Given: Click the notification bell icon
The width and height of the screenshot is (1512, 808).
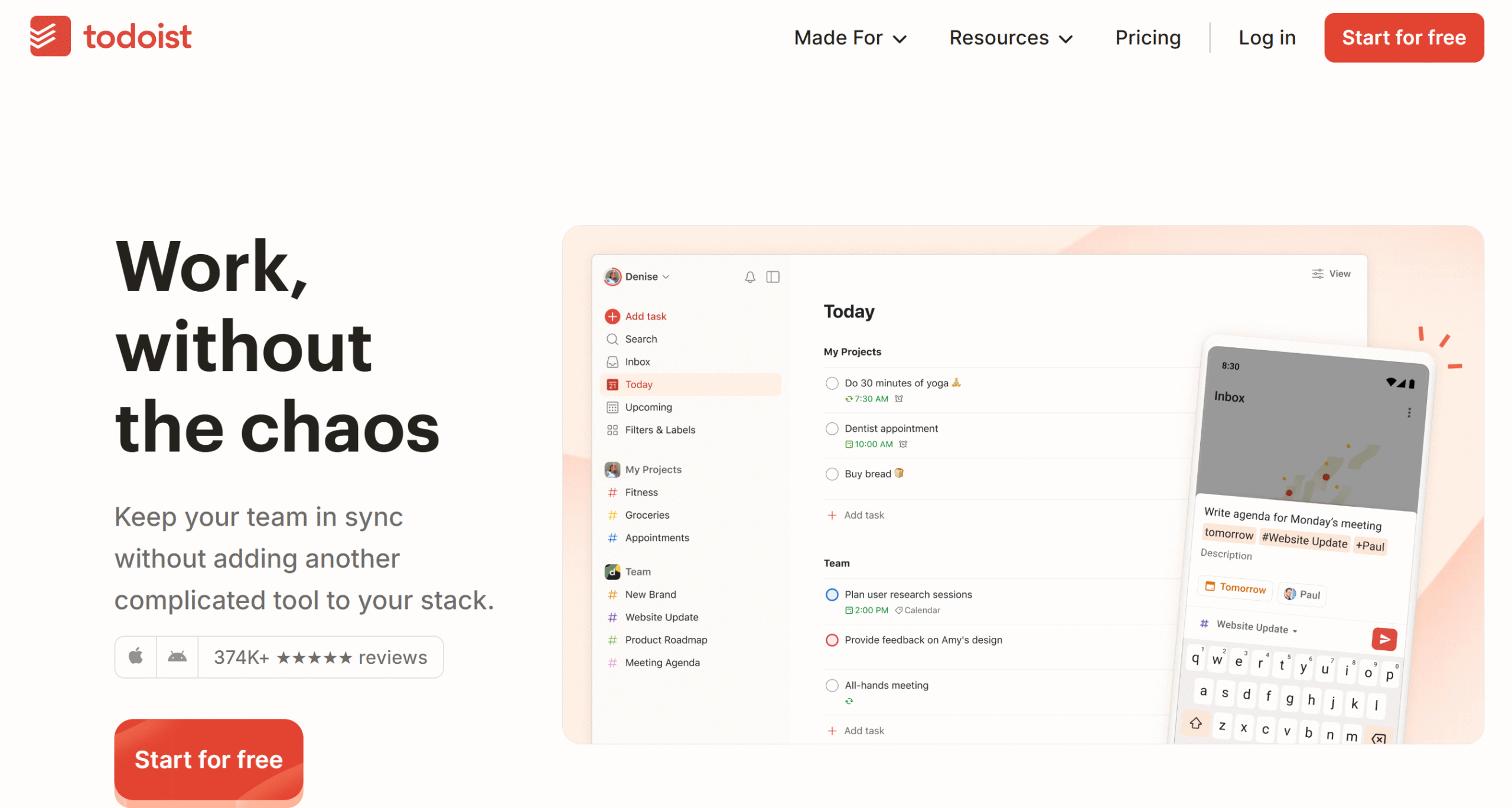Looking at the screenshot, I should 750,277.
